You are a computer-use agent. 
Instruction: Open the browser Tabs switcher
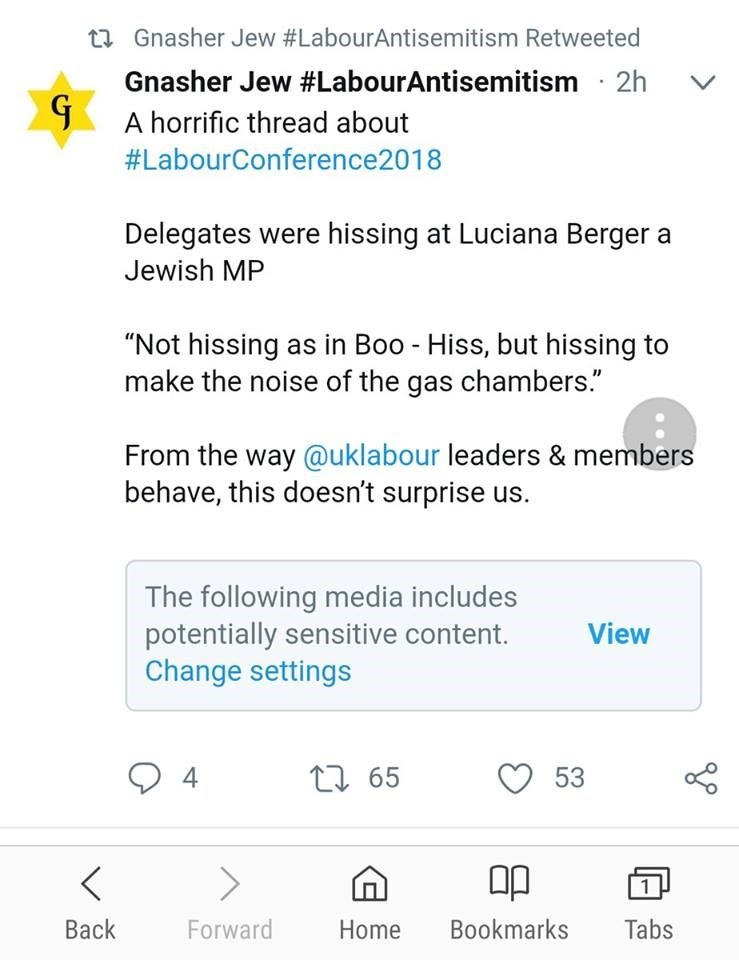[648, 883]
